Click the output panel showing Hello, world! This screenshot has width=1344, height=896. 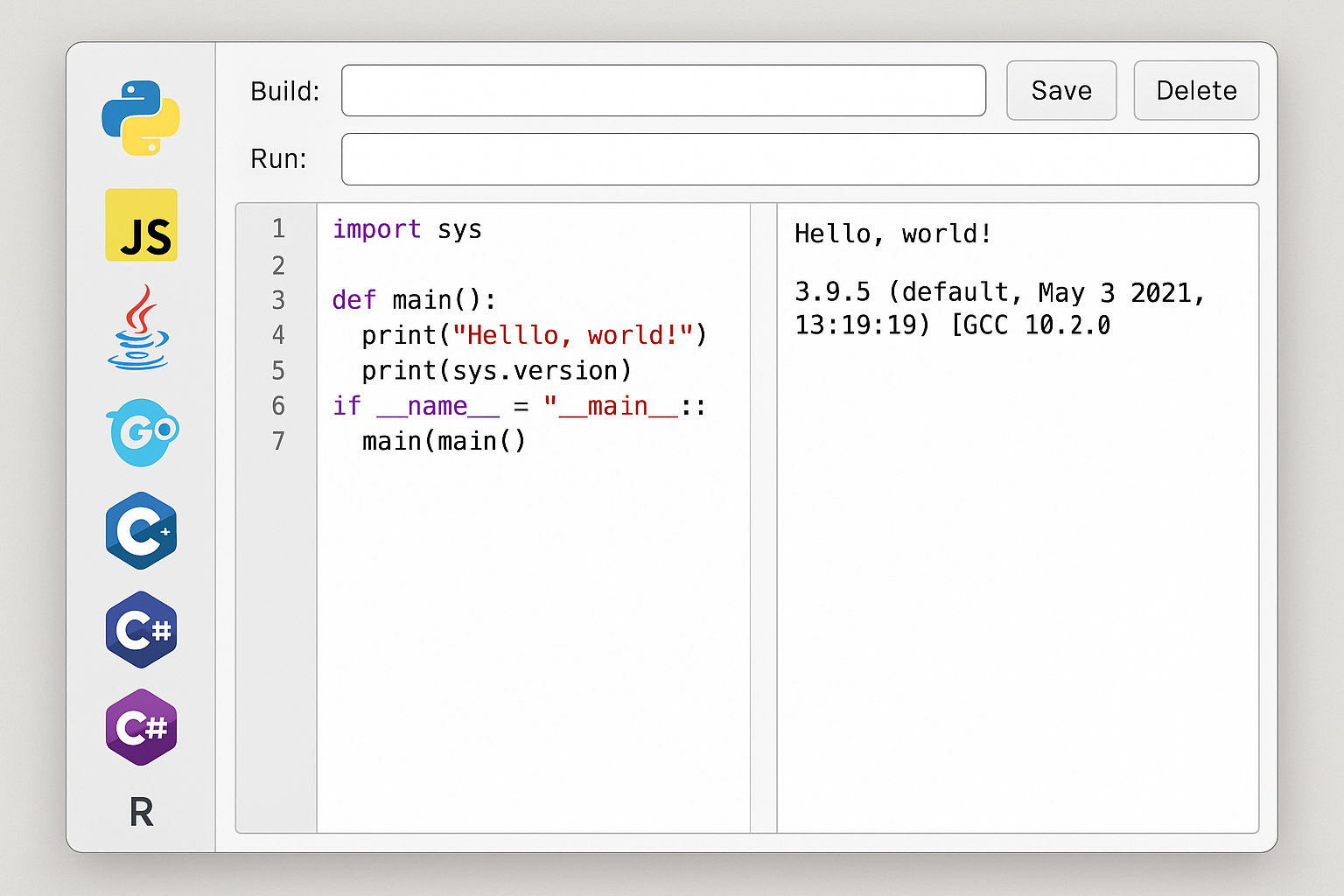click(x=893, y=234)
